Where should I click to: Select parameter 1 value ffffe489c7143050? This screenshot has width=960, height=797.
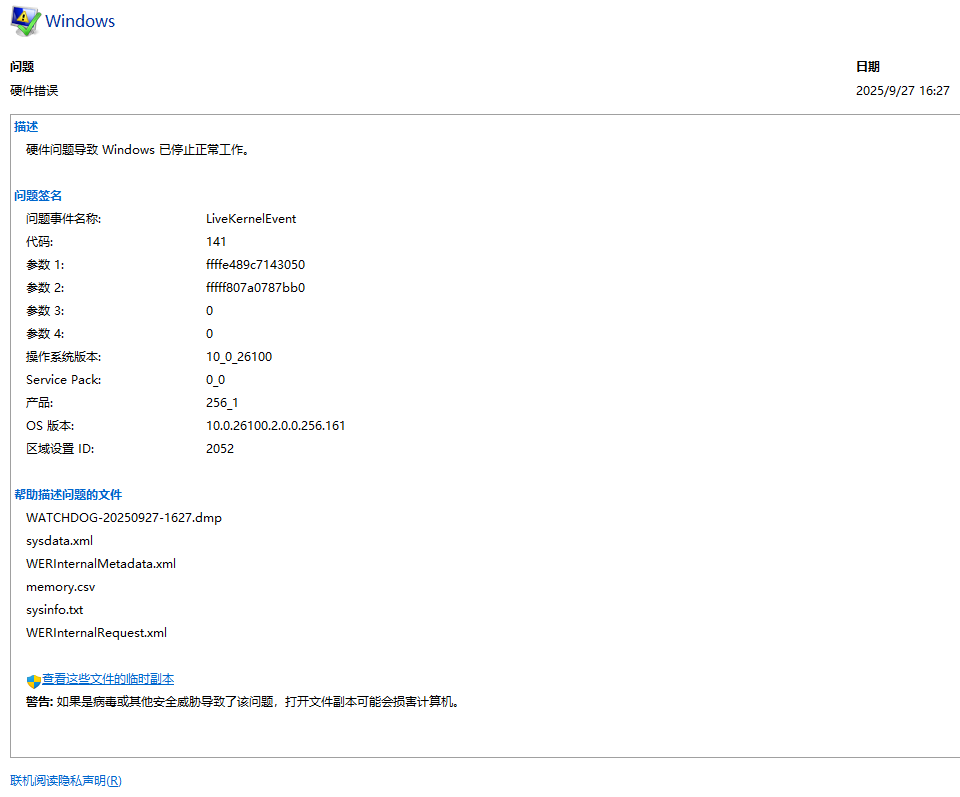pos(255,264)
